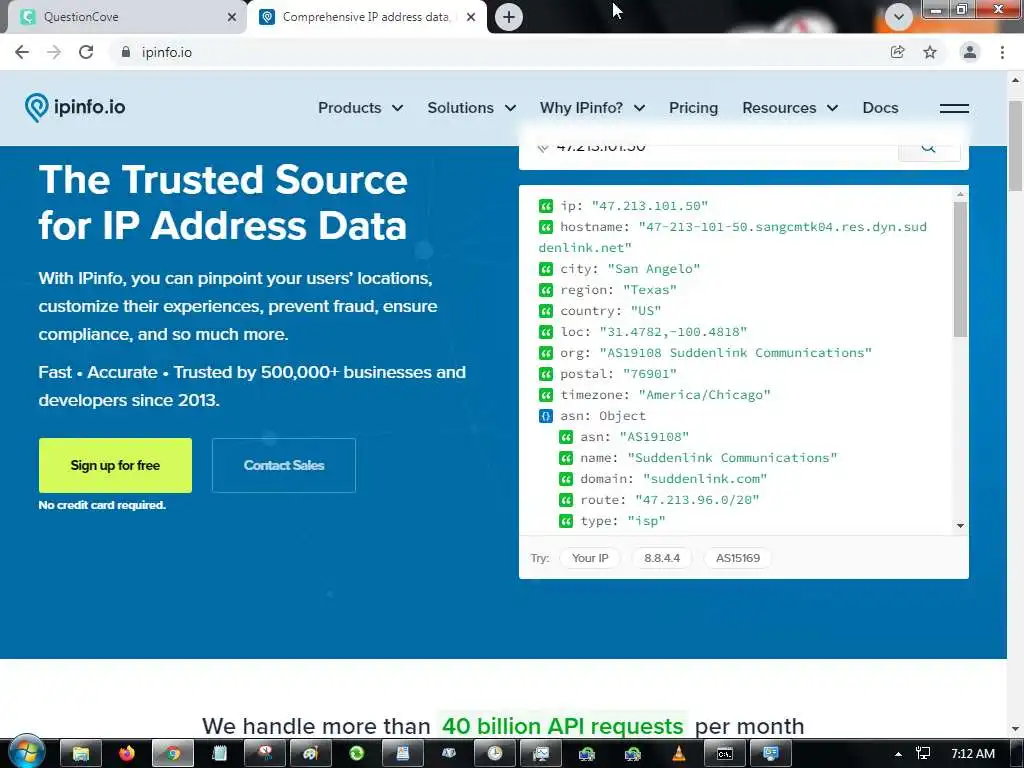Click the quote icon beside type field
Screen dimensions: 1024x768
coord(566,521)
